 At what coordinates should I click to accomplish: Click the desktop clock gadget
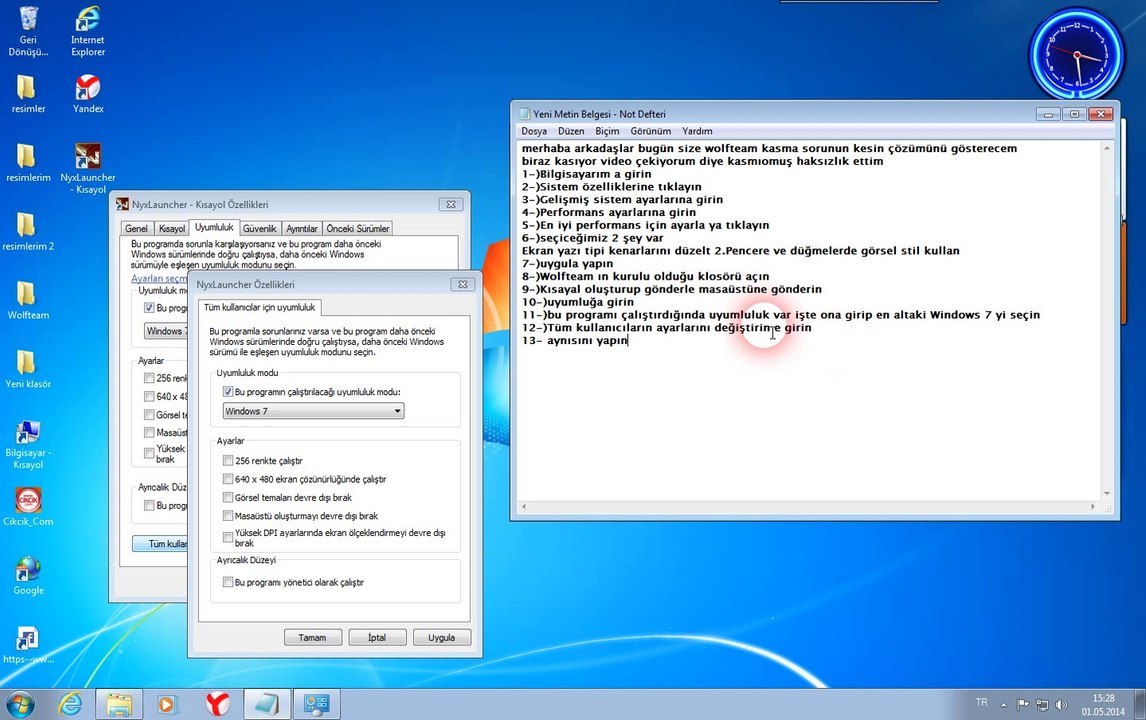1076,56
